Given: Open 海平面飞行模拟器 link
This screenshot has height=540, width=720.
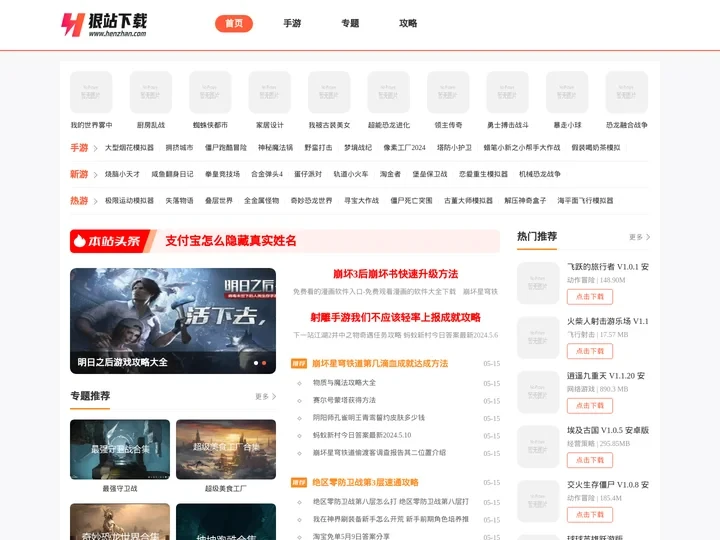Looking at the screenshot, I should click(x=585, y=201).
